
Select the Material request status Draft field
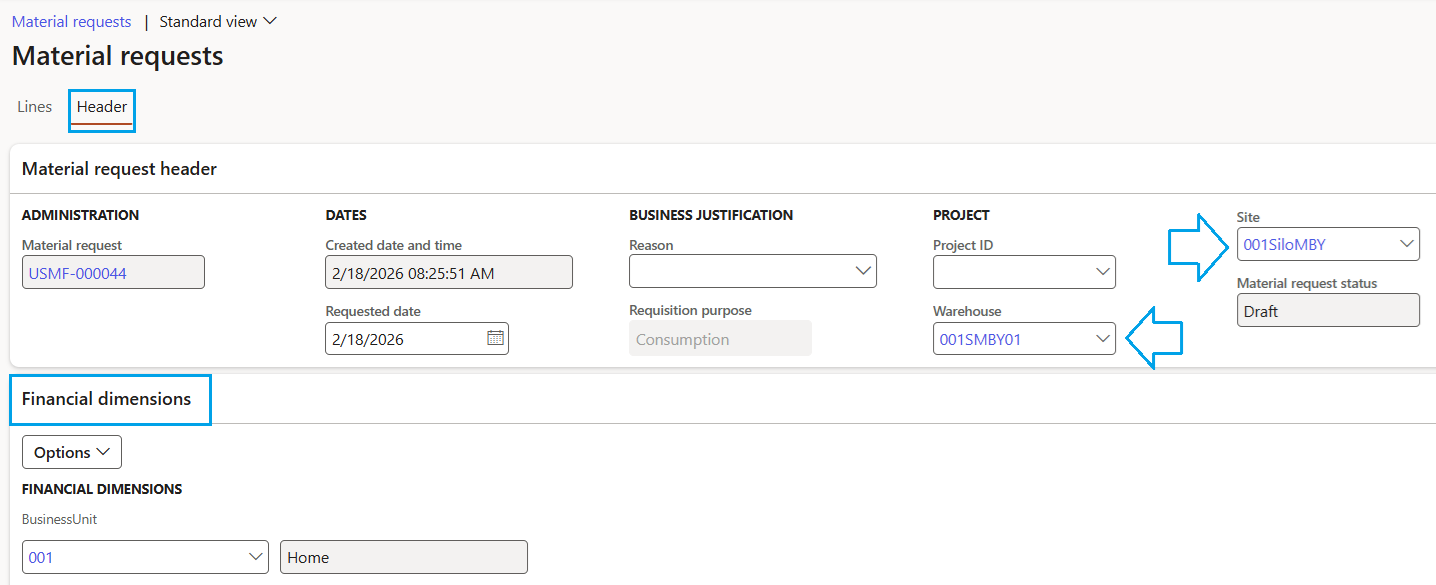[1327, 311]
